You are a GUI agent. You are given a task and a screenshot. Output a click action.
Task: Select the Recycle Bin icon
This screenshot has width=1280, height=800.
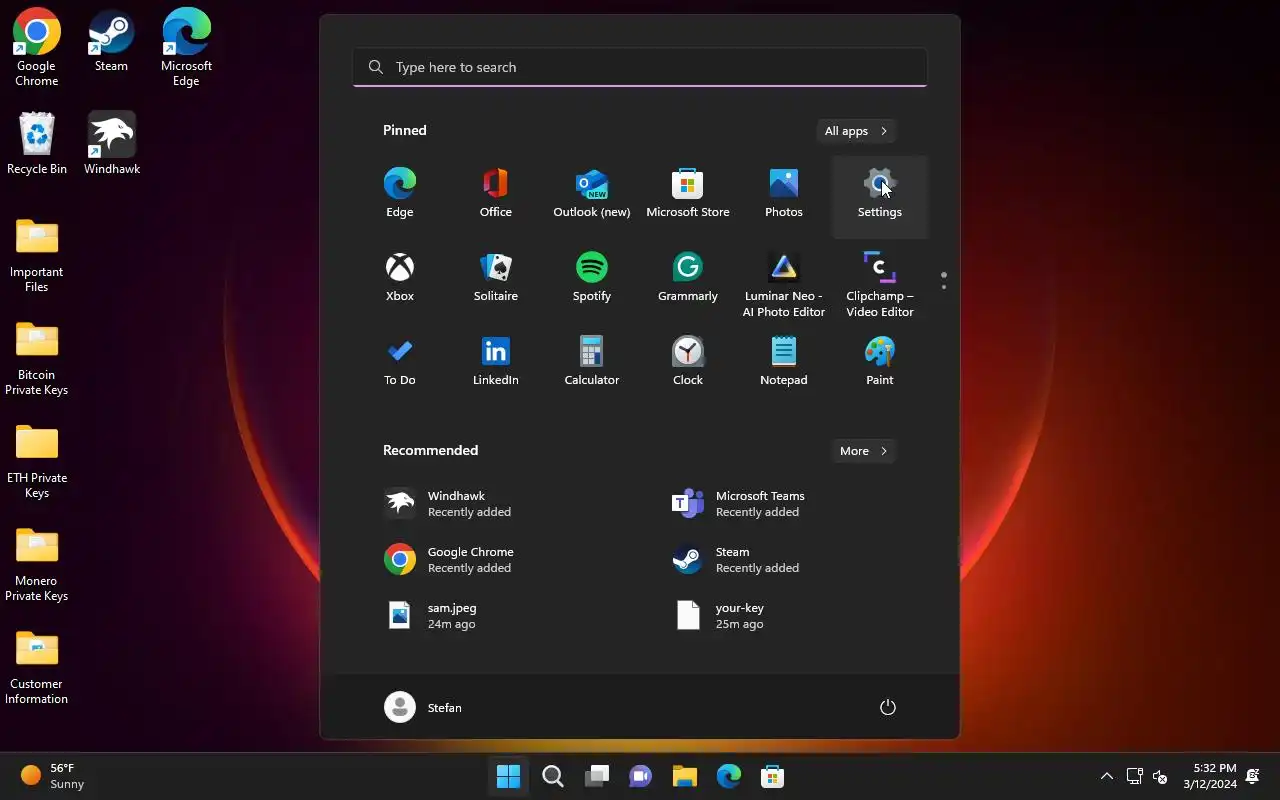point(37,144)
